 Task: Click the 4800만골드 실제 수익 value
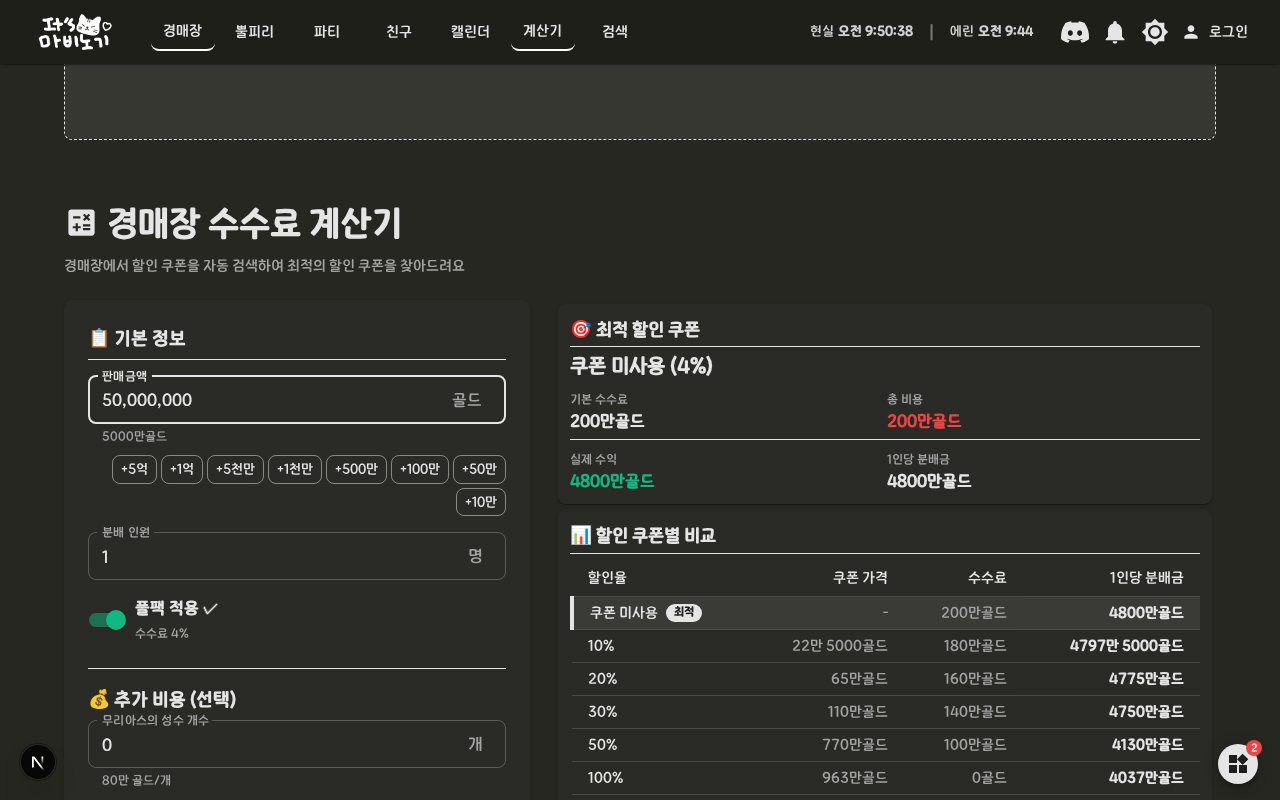[x=612, y=481]
